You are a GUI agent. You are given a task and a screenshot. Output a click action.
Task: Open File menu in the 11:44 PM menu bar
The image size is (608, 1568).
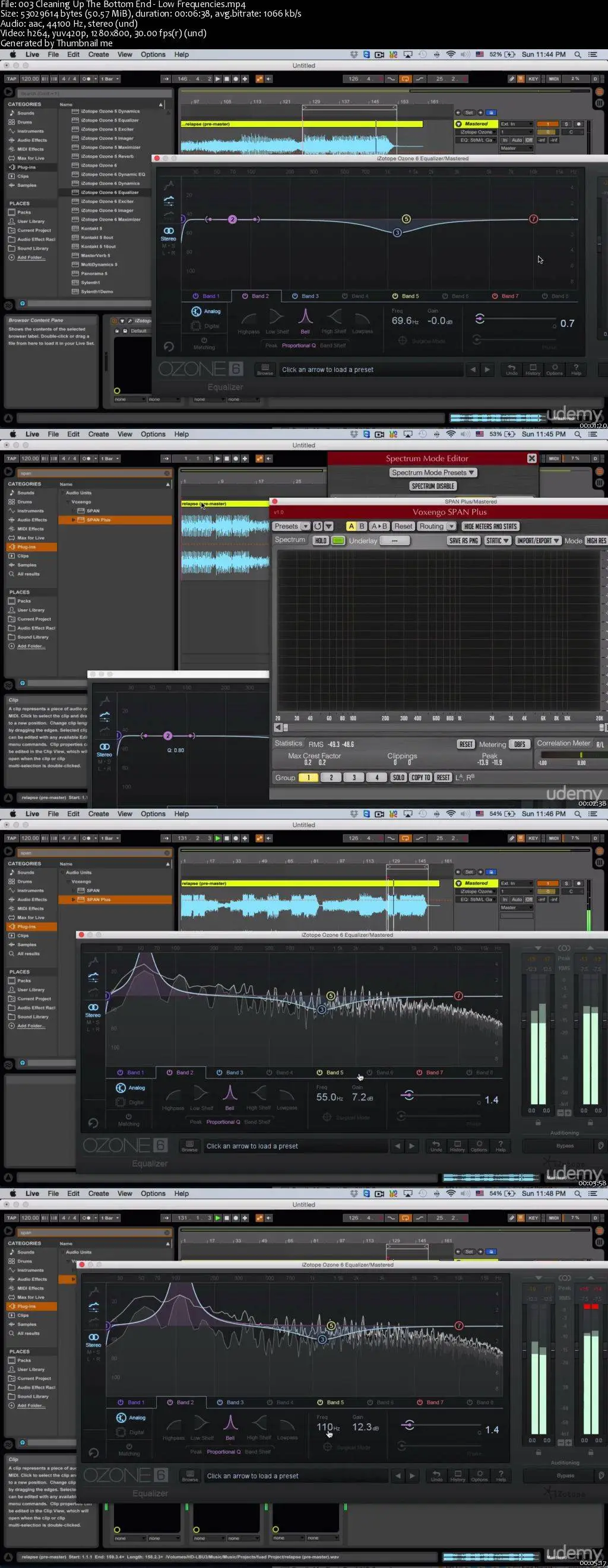click(53, 54)
